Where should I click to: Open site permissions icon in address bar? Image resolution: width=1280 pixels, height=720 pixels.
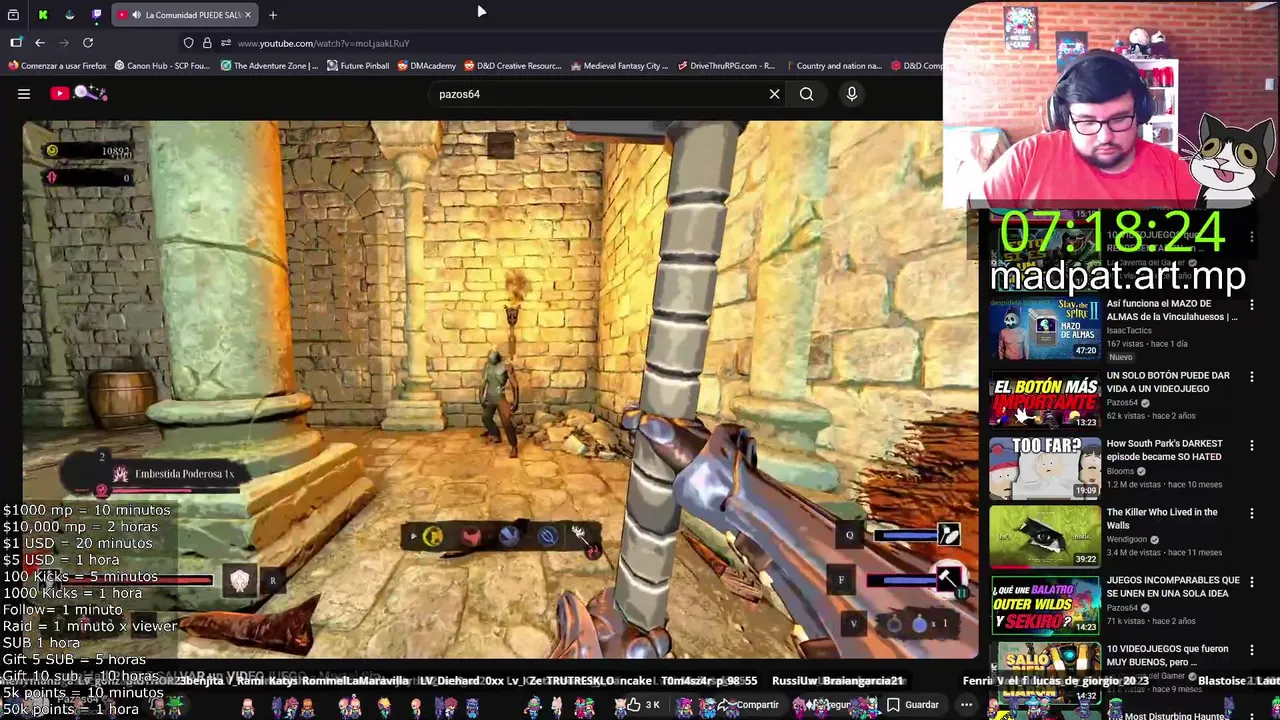click(x=226, y=43)
